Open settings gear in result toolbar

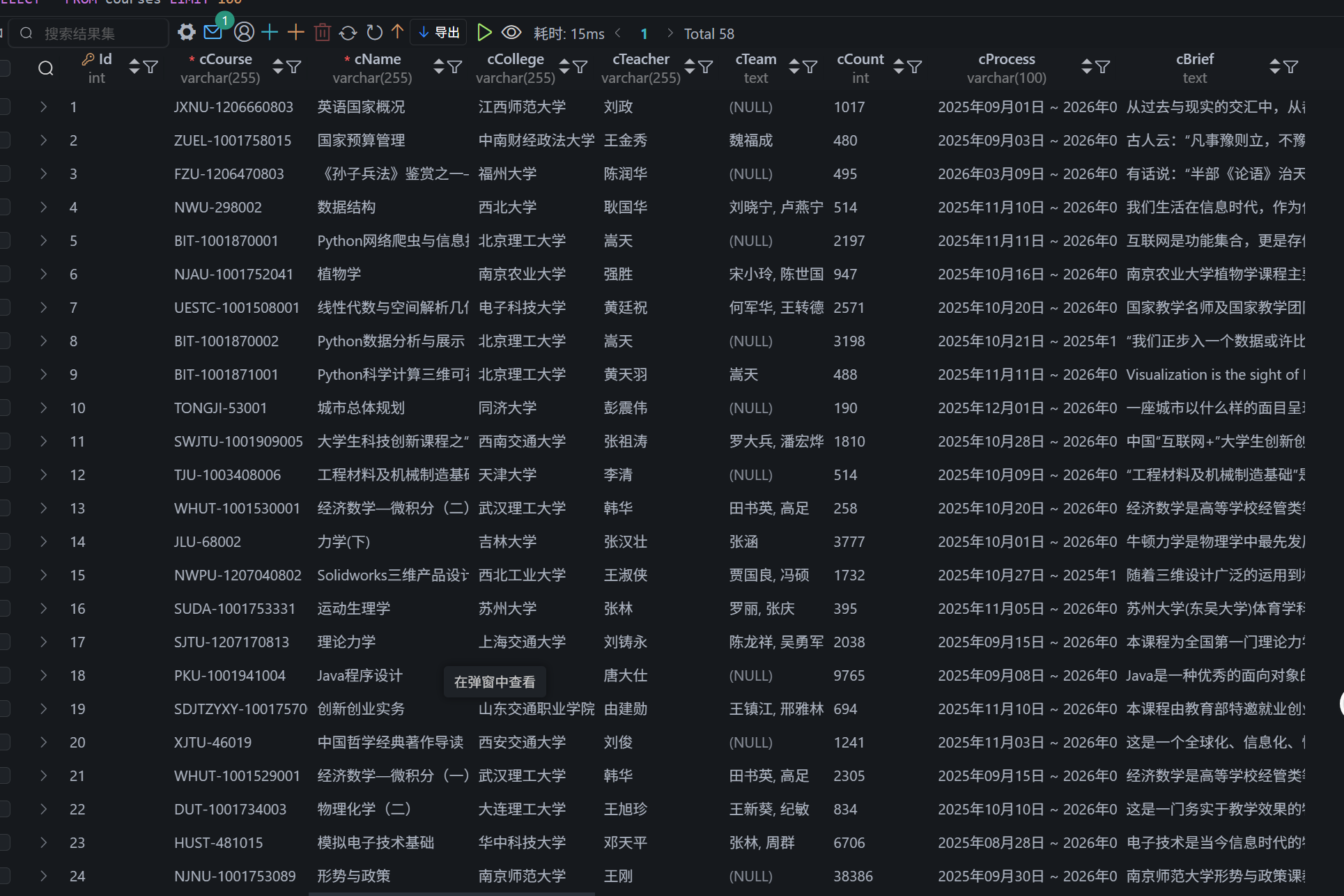click(186, 32)
